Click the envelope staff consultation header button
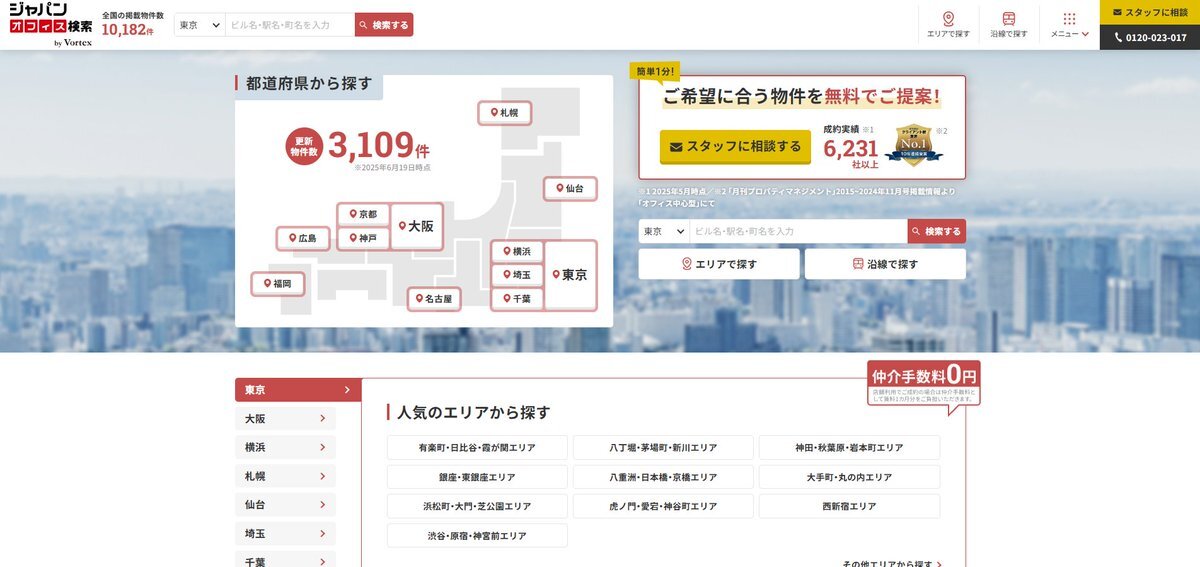This screenshot has height=567, width=1200. 1150,12
